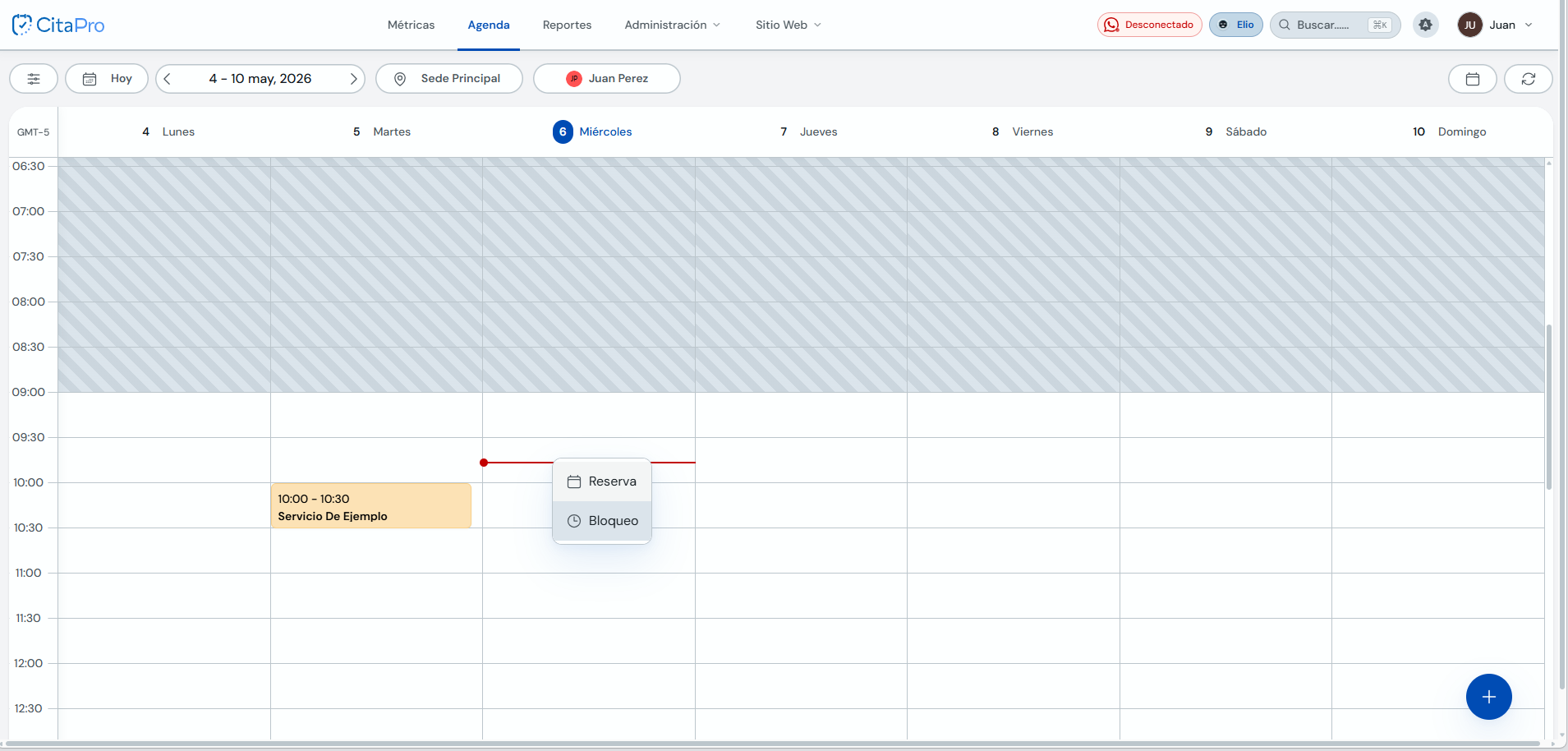This screenshot has height=751, width=1568.
Task: Click the 6 Miércoles day header
Action: tap(592, 131)
